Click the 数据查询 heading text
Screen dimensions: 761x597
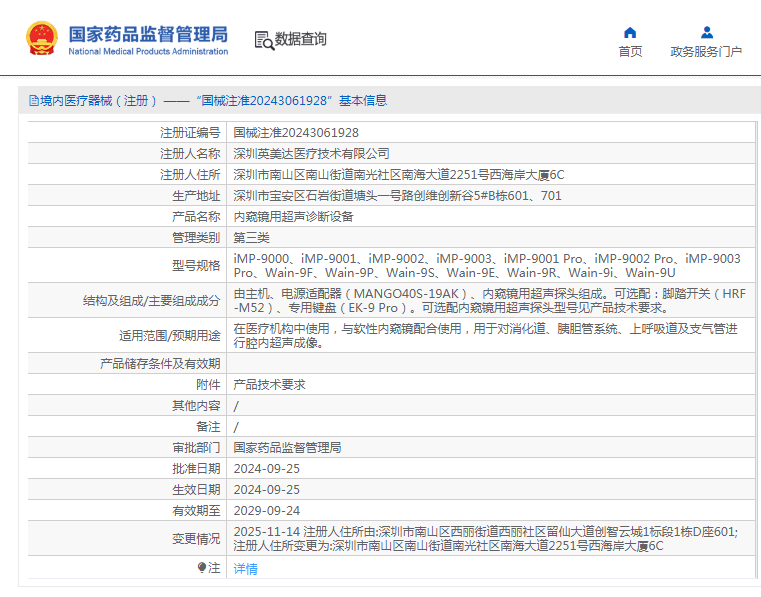pyautogui.click(x=301, y=40)
